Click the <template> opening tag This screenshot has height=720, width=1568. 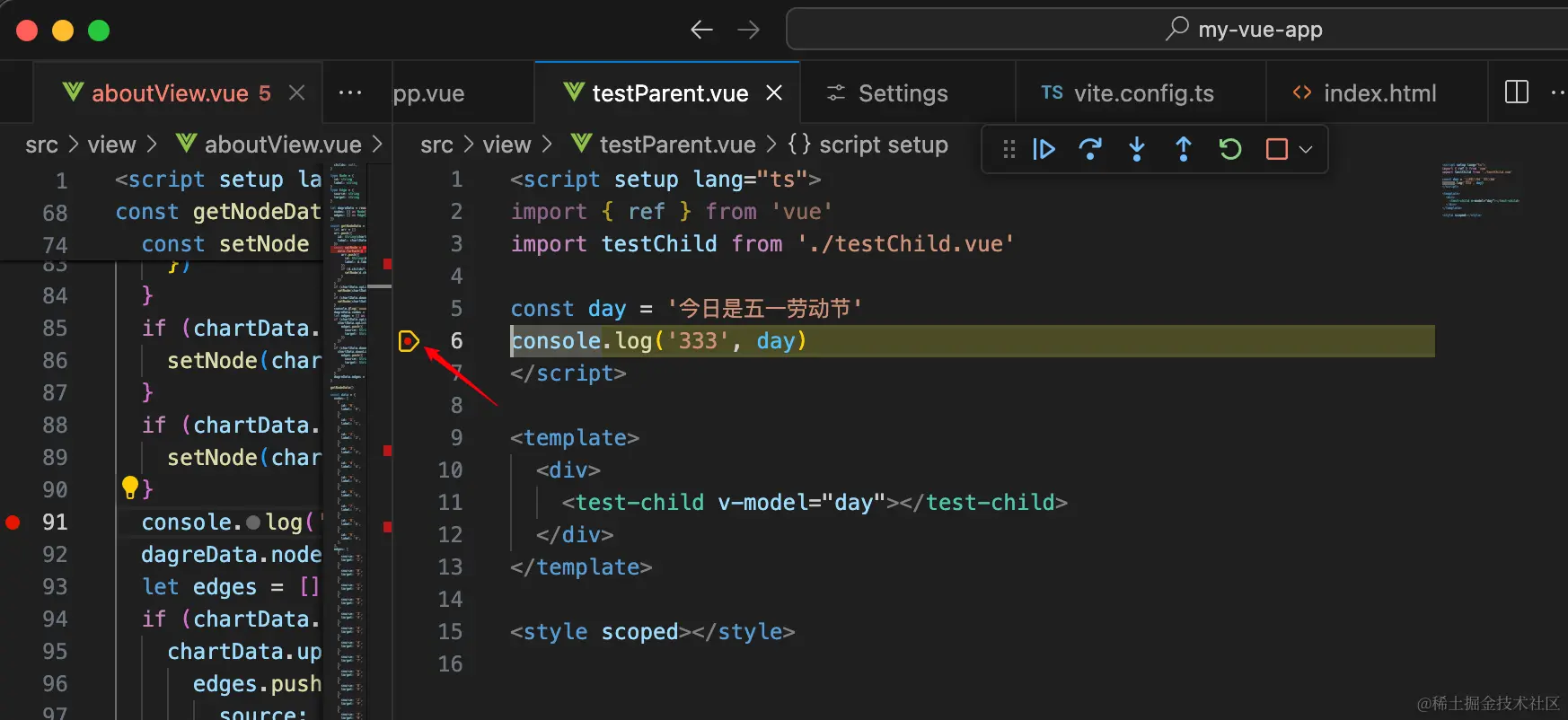click(x=575, y=438)
